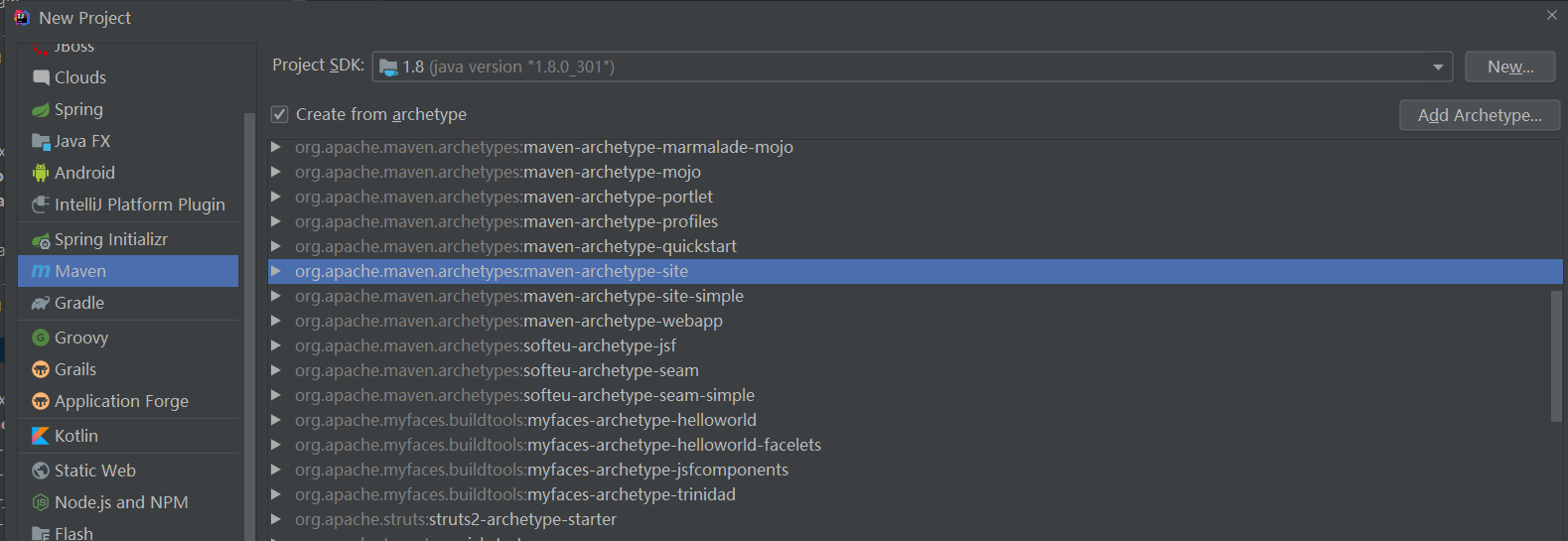Expand myfaces-archetype-jsfcomponents node
Image resolution: width=1568 pixels, height=541 pixels.
[276, 470]
